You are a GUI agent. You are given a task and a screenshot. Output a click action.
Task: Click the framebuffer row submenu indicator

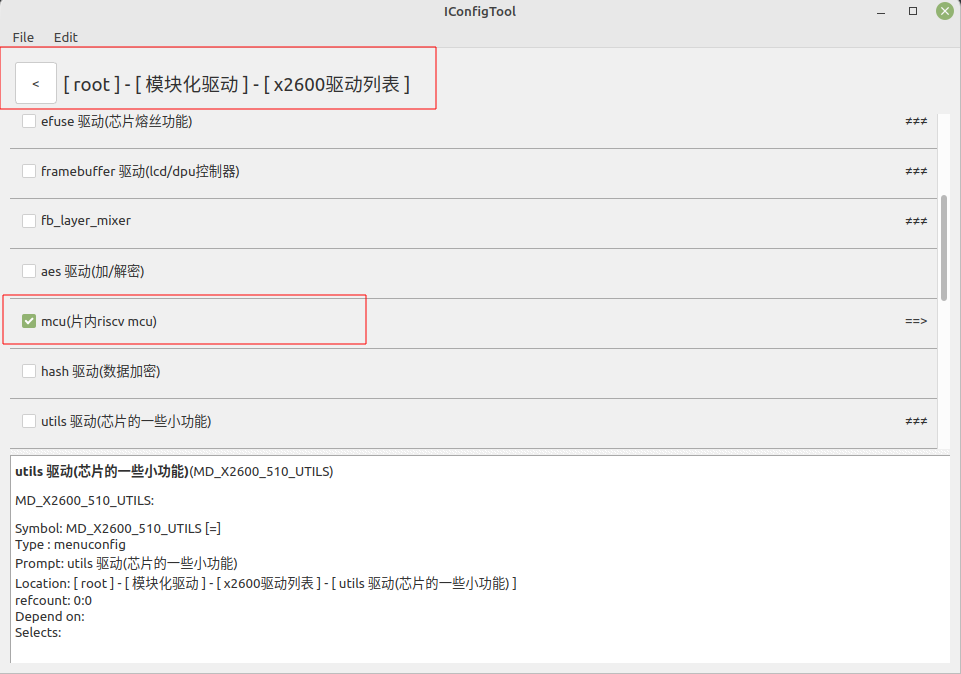[x=915, y=171]
